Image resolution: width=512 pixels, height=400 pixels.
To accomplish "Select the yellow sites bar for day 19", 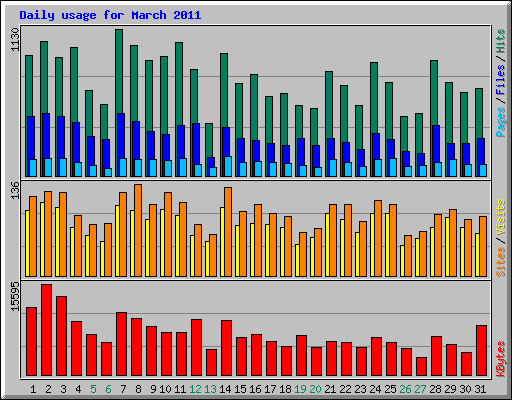I will click(x=297, y=260).
